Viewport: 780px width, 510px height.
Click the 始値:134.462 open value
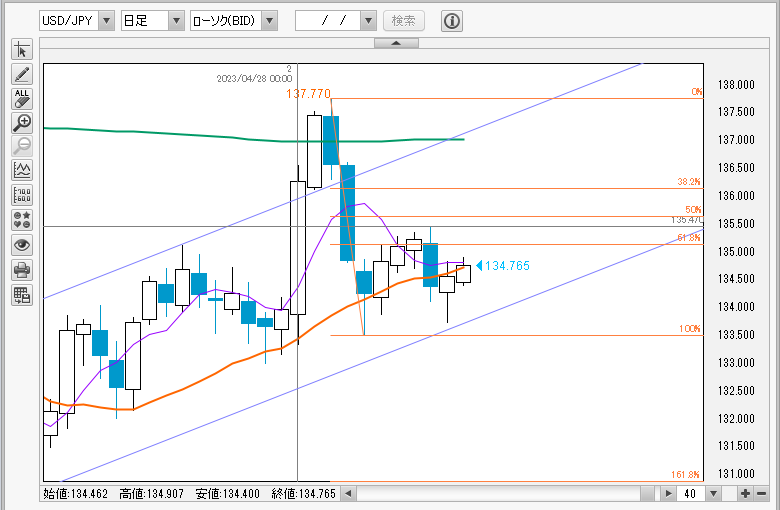point(76,494)
